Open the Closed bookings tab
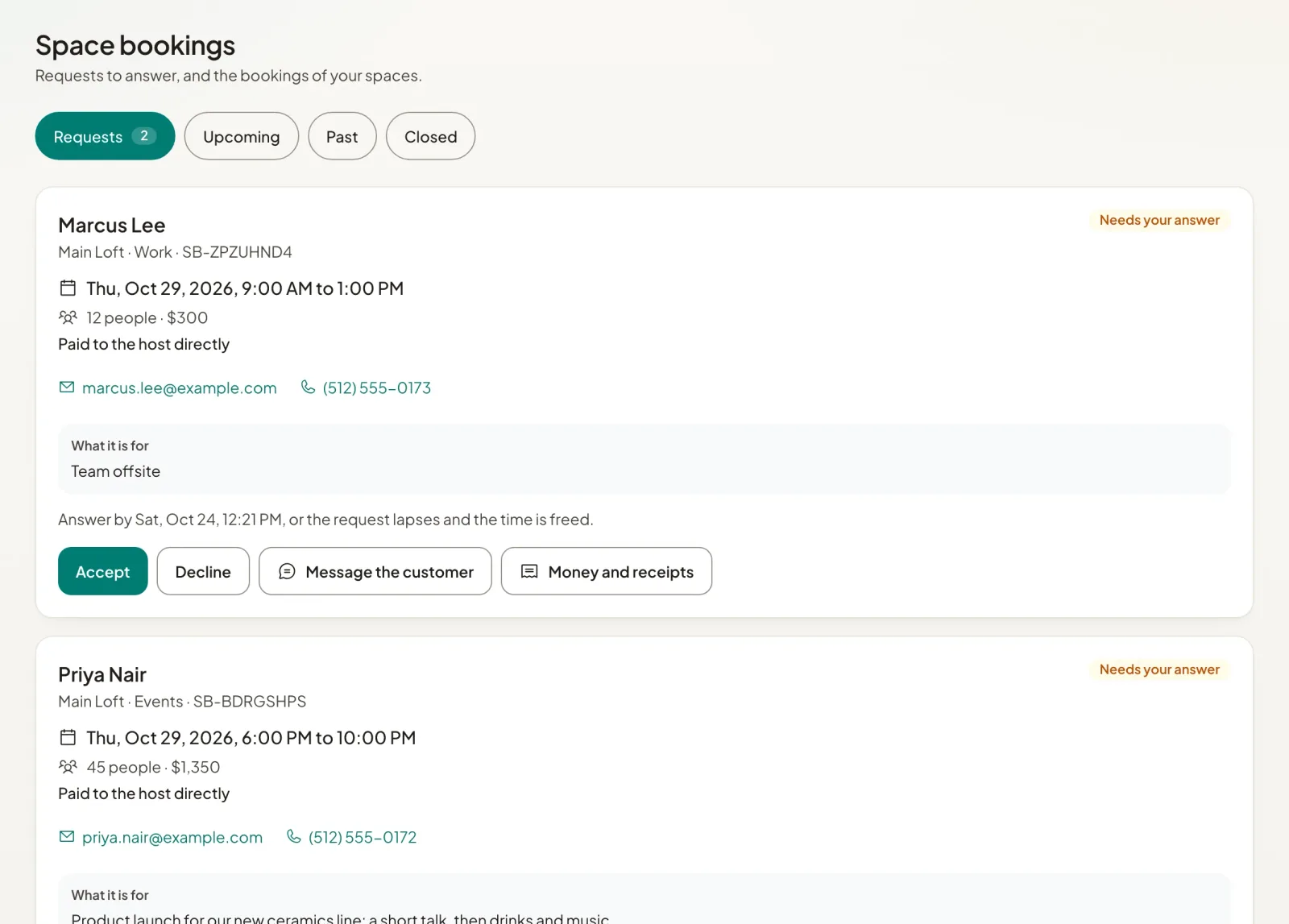Screen dimensions: 1289x924 431,136
